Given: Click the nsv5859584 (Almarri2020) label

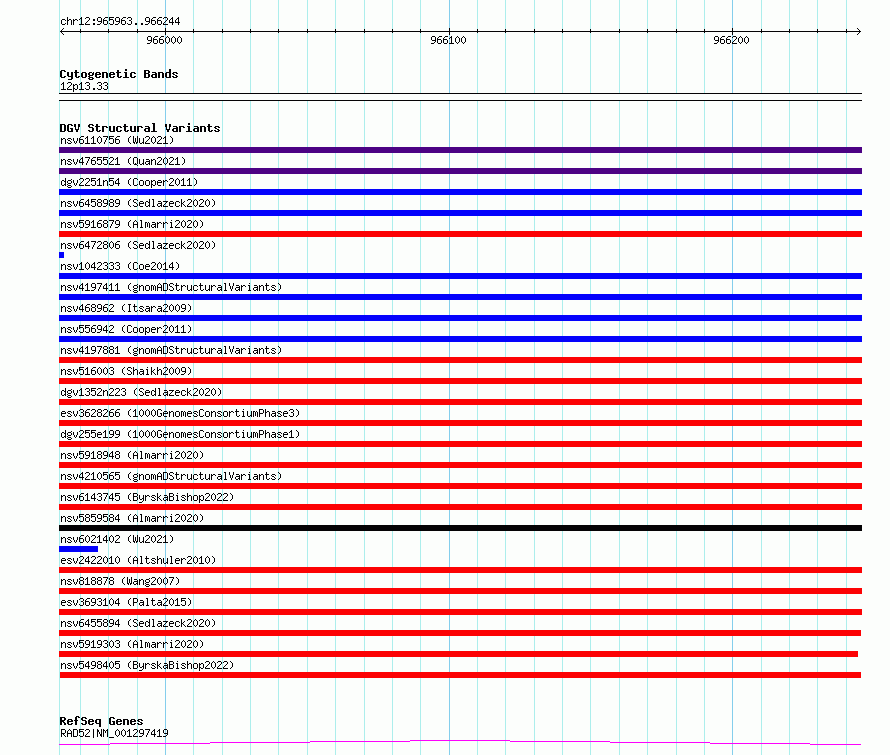Looking at the screenshot, I should tap(132, 518).
